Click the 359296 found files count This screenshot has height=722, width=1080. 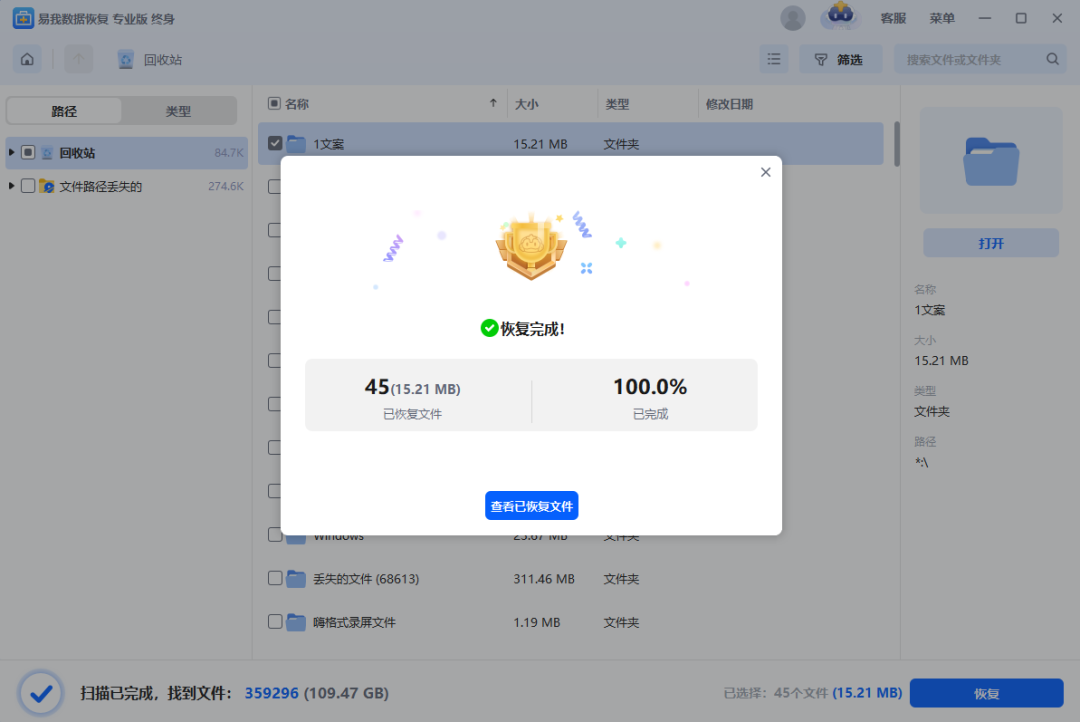pos(271,693)
